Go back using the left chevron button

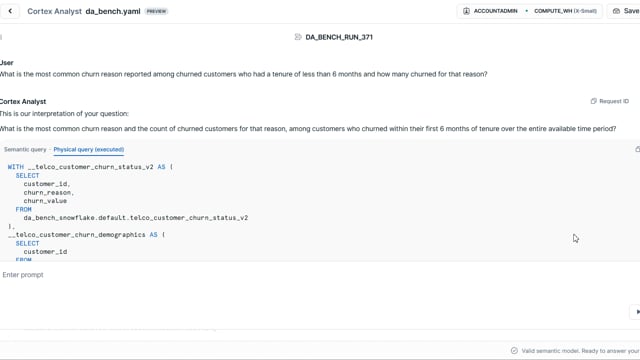tap(10, 11)
